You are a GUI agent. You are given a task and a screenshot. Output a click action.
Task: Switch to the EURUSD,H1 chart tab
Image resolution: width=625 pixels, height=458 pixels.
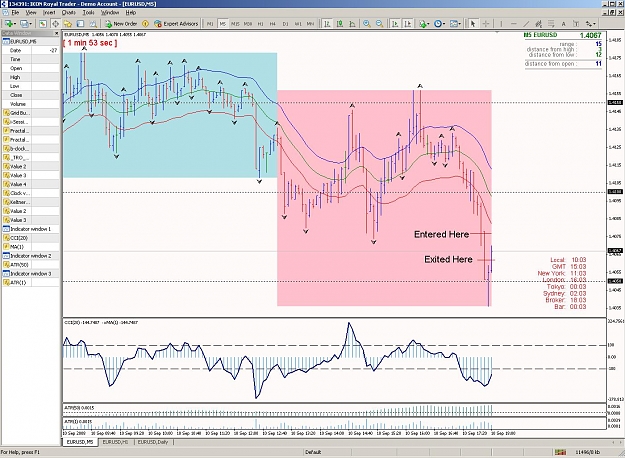pos(115,442)
